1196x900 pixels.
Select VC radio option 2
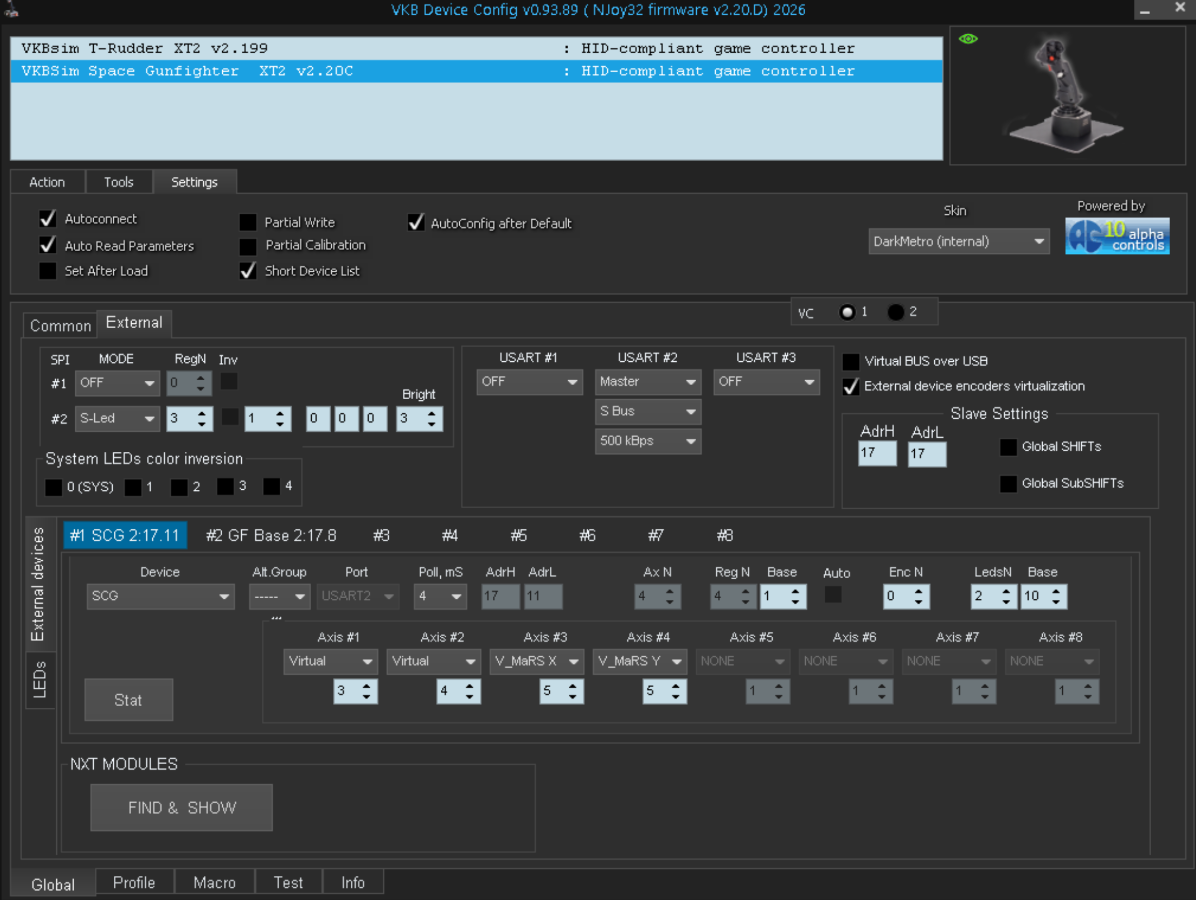point(896,312)
